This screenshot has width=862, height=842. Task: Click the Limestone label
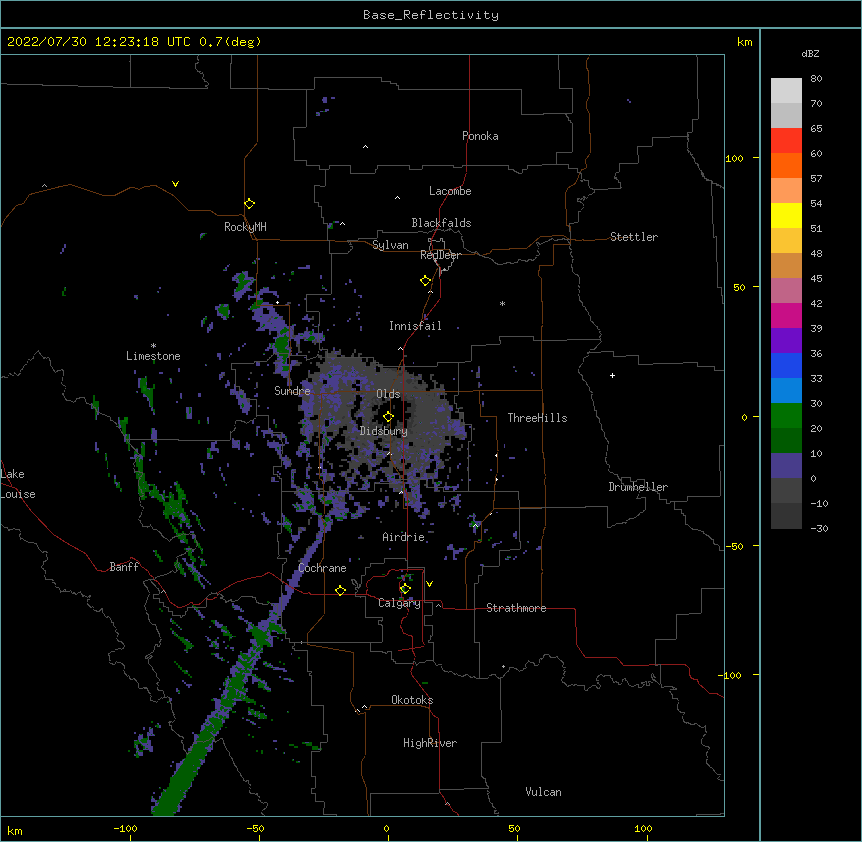pos(153,356)
